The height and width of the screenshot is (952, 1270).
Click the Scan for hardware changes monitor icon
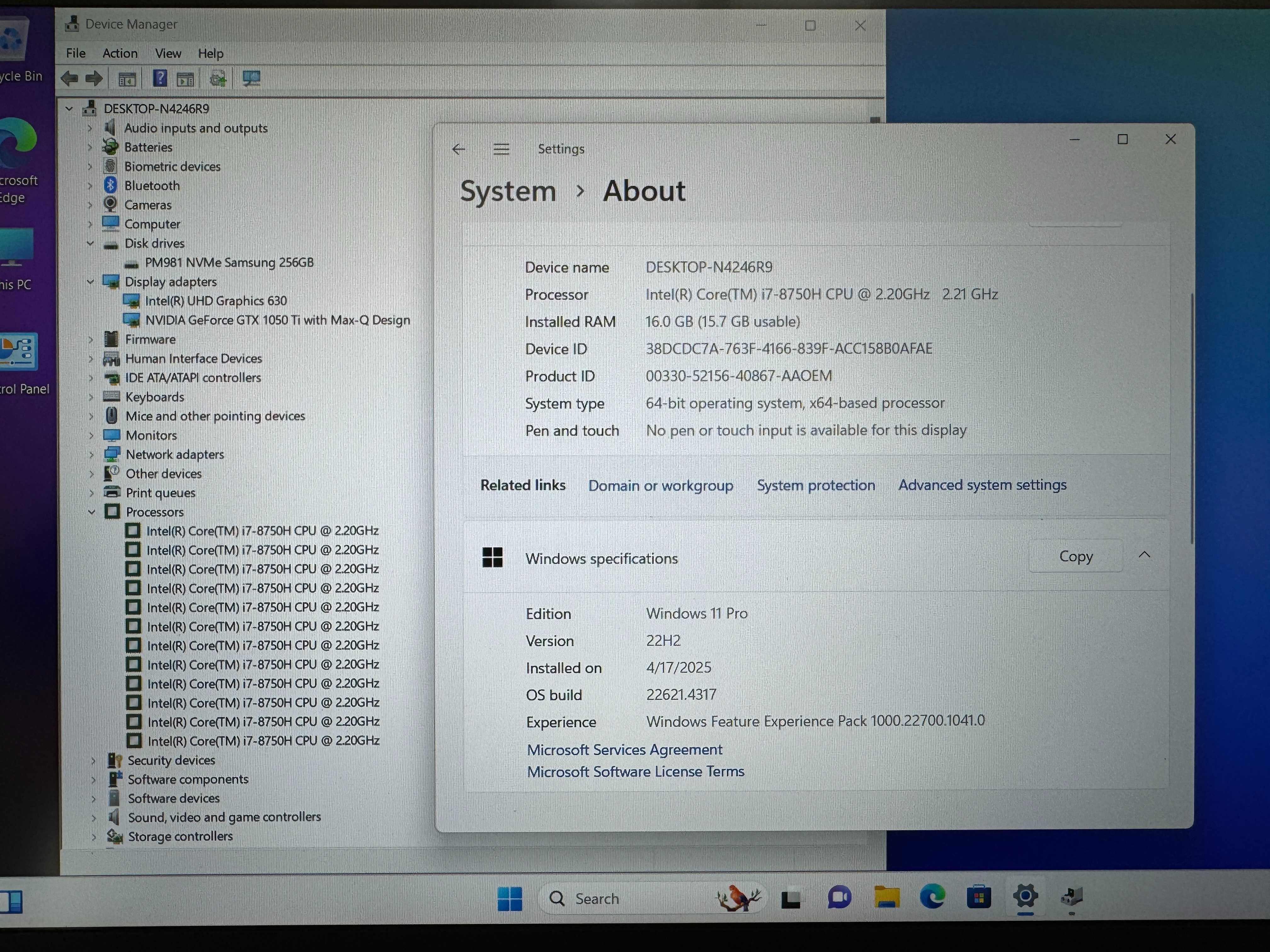coord(251,79)
